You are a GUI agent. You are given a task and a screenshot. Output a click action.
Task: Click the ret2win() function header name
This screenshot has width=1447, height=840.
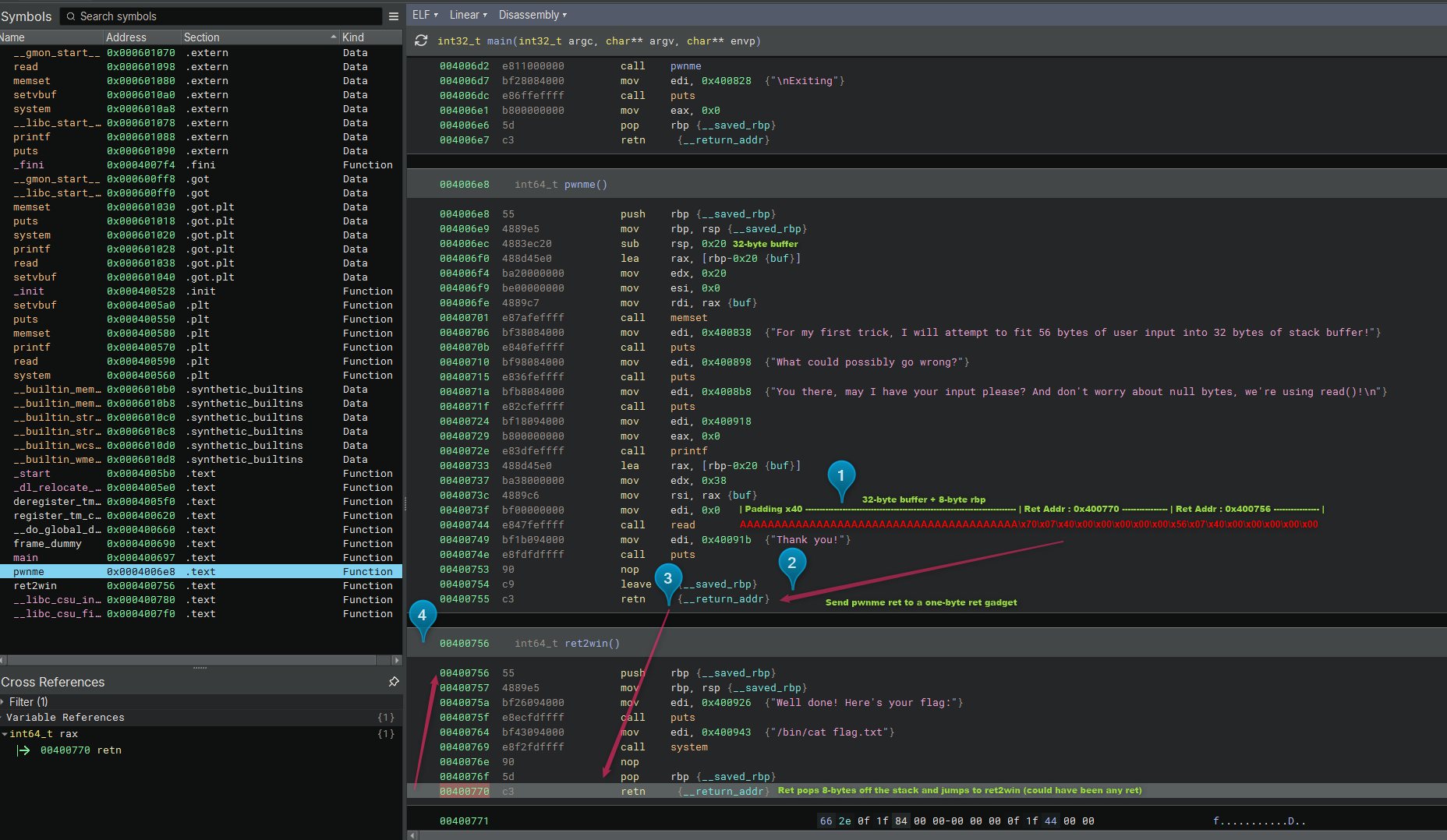[x=592, y=644]
